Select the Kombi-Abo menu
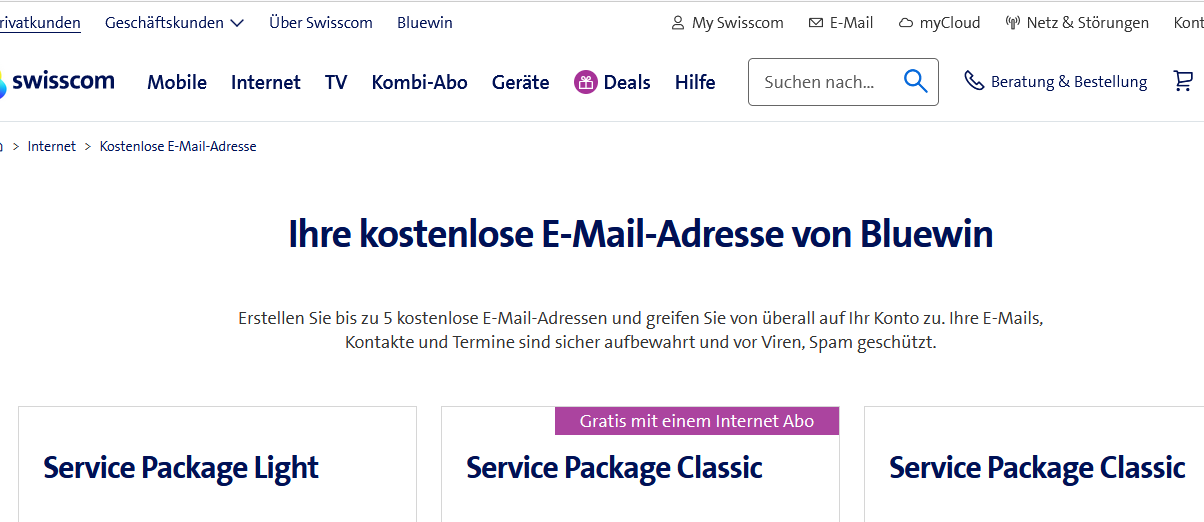 click(419, 83)
